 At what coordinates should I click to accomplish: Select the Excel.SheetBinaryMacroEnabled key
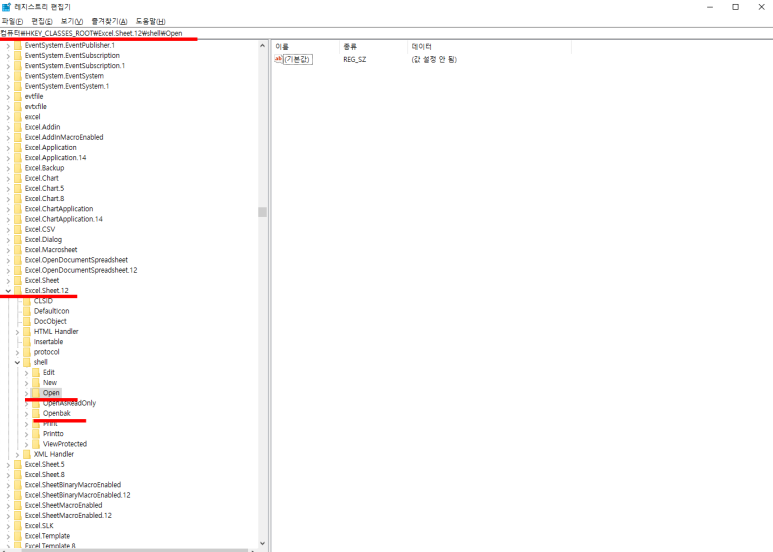(x=72, y=485)
